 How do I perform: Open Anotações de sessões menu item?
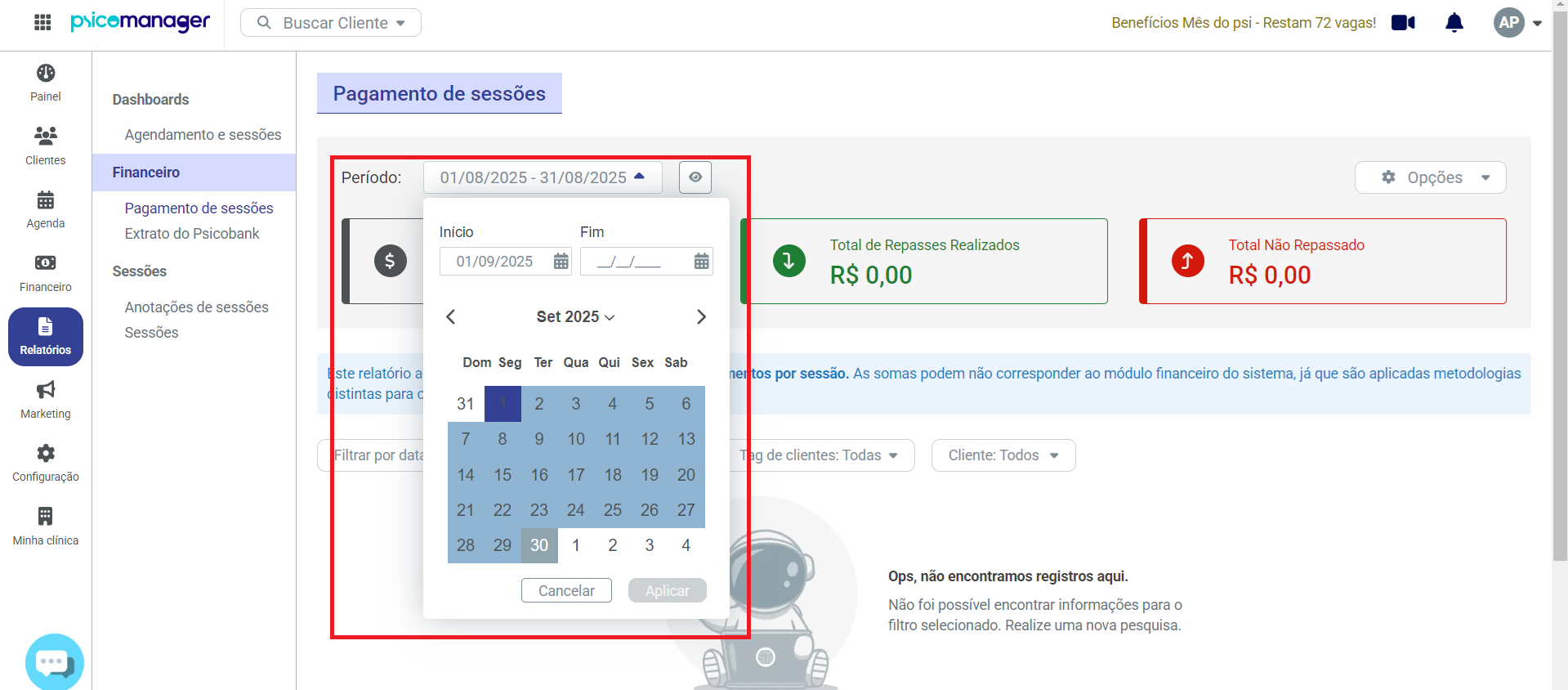pos(196,307)
